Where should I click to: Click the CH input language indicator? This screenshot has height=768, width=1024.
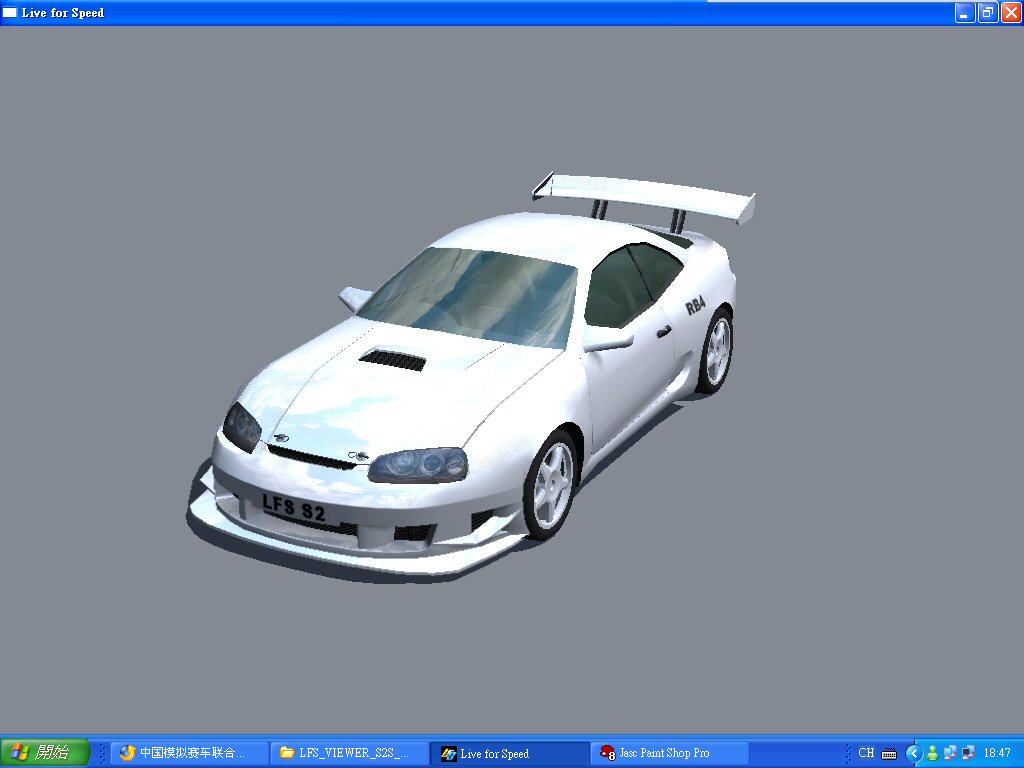click(866, 753)
